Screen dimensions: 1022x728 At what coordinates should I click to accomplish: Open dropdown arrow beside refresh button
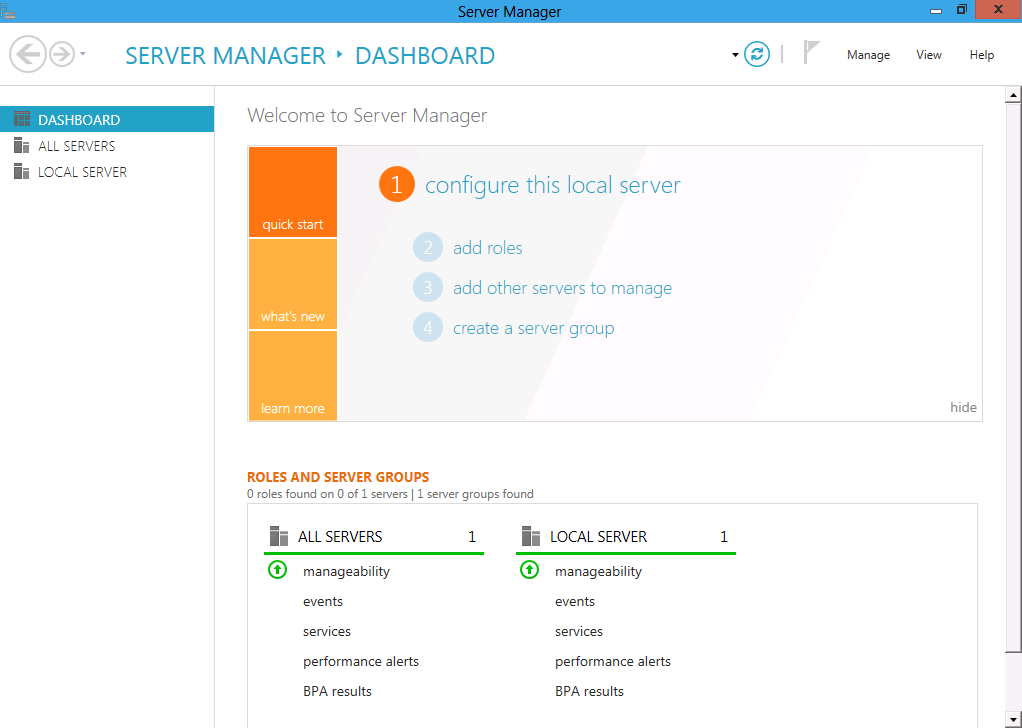(x=735, y=55)
